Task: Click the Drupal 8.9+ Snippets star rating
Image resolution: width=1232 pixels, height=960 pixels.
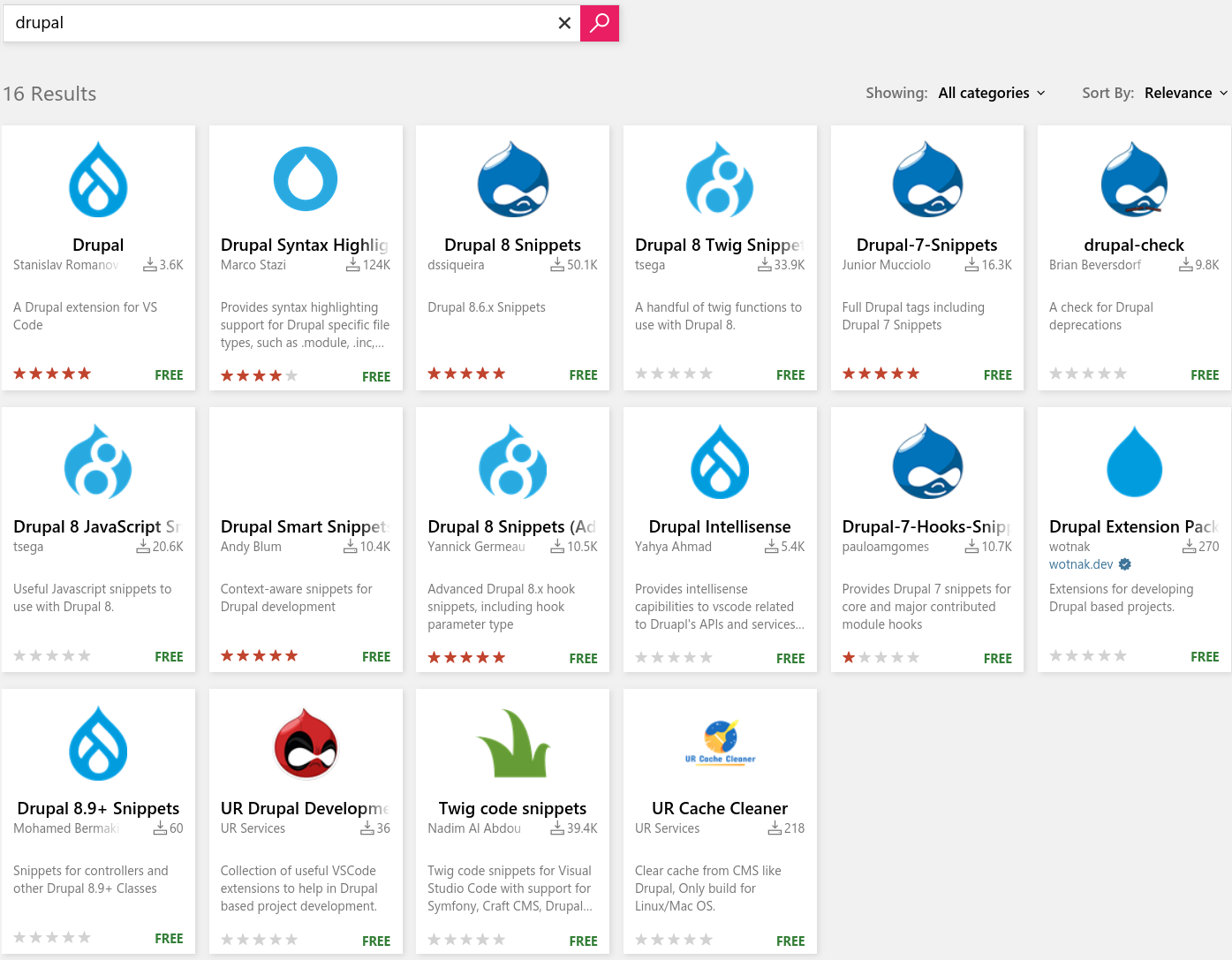Action: (52, 937)
